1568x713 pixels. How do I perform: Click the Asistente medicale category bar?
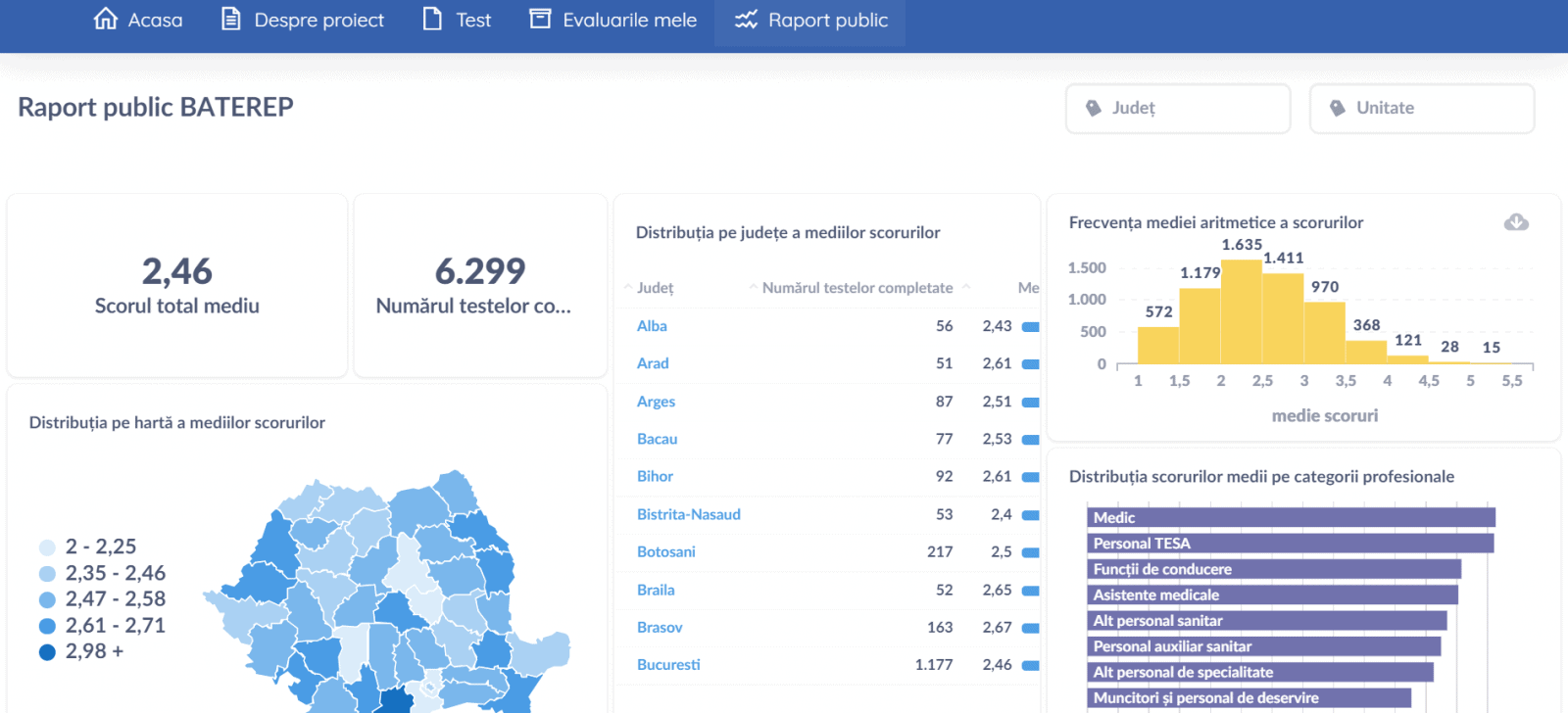click(x=1273, y=594)
